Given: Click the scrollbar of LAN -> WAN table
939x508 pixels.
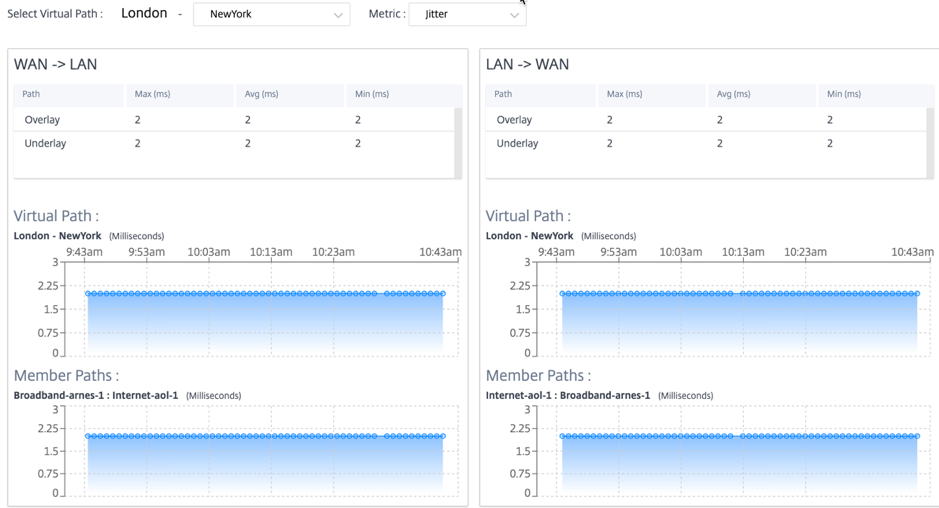Looking at the screenshot, I should click(x=930, y=143).
